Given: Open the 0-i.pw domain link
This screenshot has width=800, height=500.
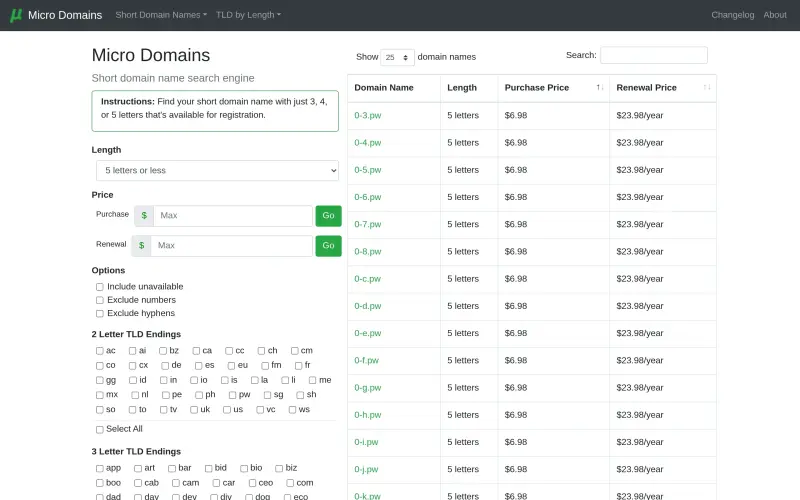Looking at the screenshot, I should (366, 442).
